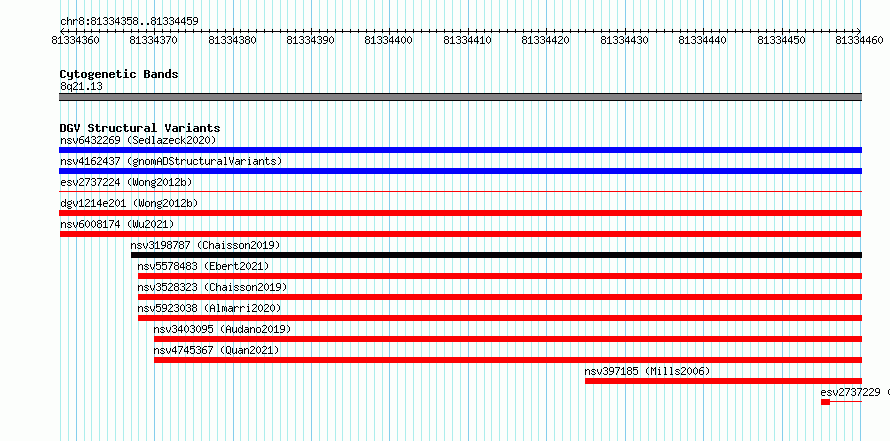The image size is (890, 441).
Task: Select the esv2737224 (Wong2012b) label
Action: (126, 182)
